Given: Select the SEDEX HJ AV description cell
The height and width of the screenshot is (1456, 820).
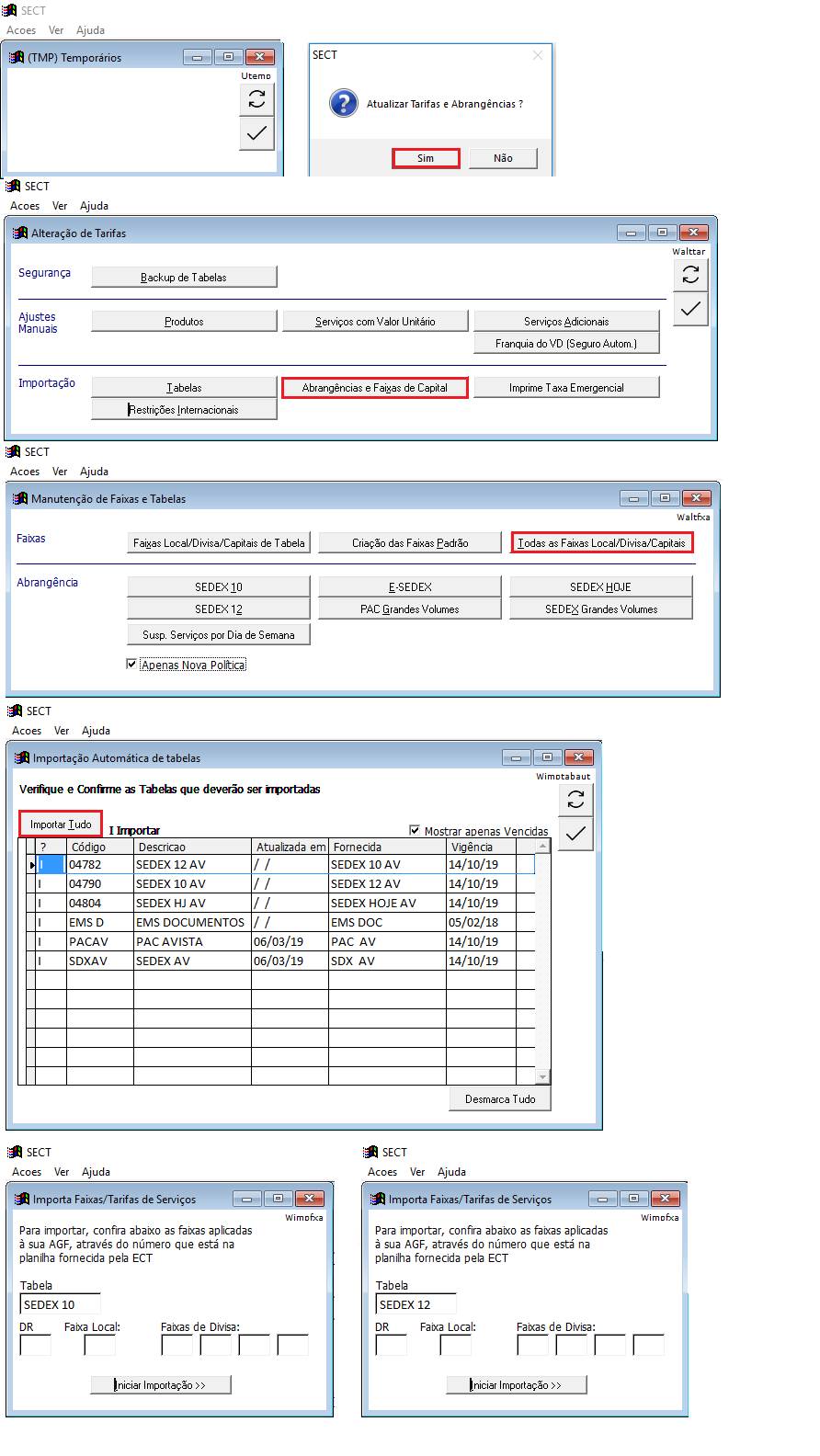Looking at the screenshot, I should [x=192, y=903].
